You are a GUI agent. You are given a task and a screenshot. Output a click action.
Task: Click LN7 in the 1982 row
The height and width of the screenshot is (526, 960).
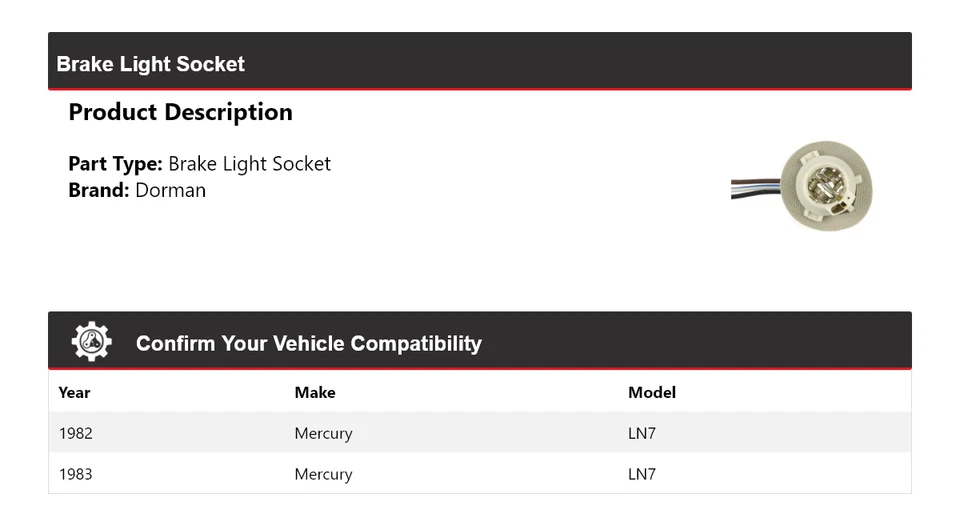(642, 433)
